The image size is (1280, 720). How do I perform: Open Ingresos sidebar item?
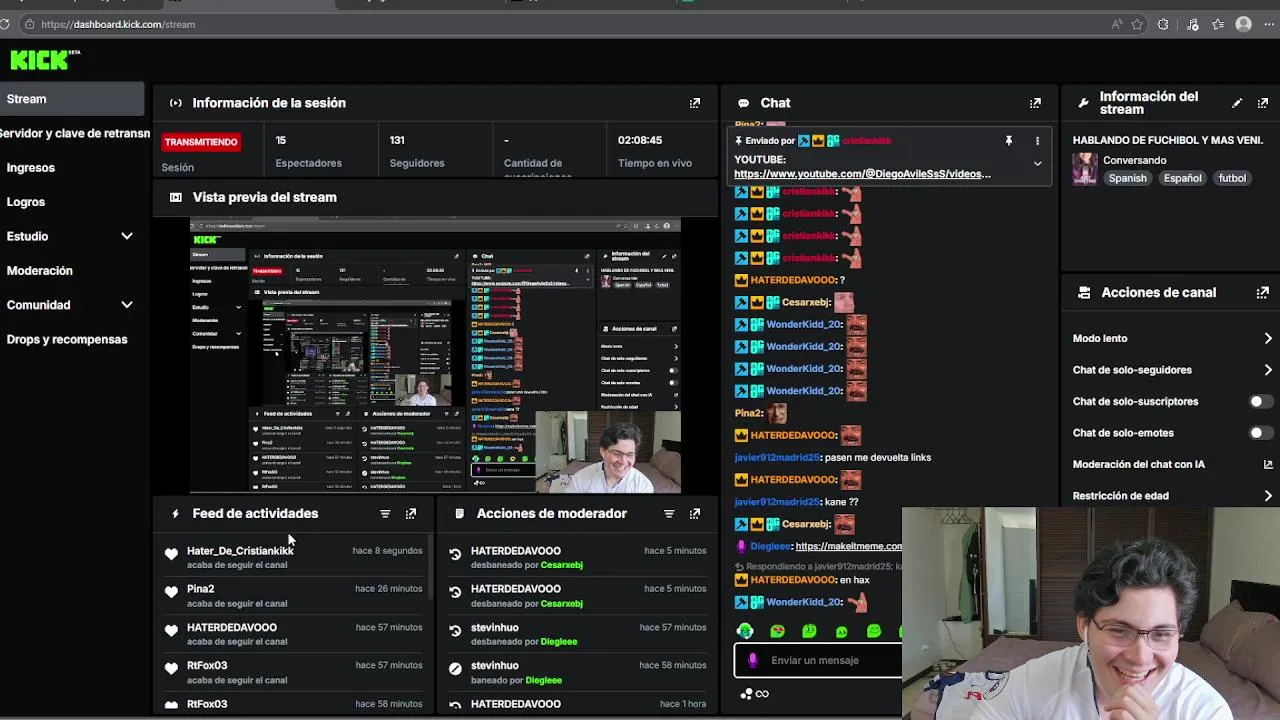click(x=30, y=168)
